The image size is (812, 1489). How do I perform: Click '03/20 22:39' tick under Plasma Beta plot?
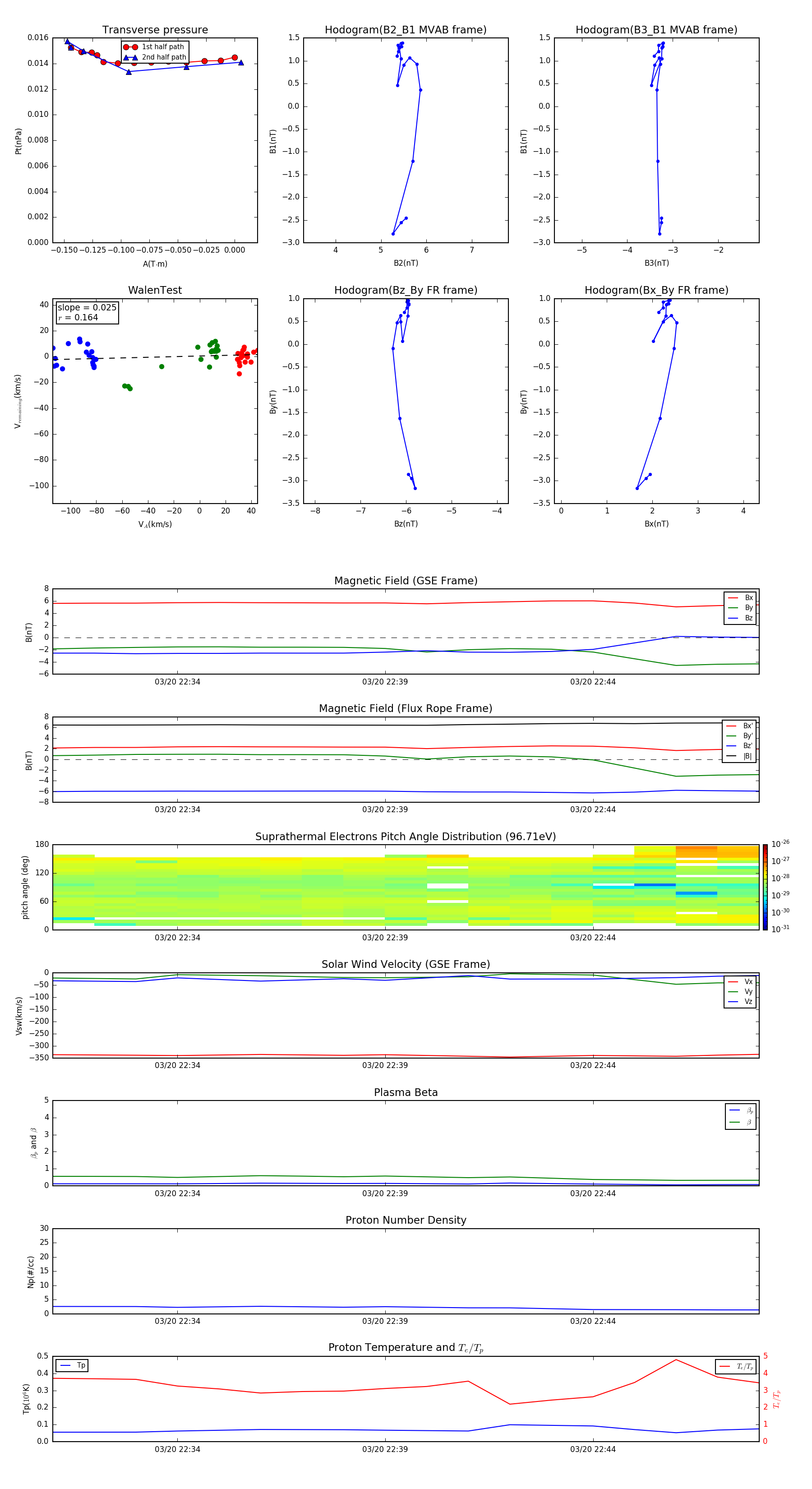pyautogui.click(x=385, y=1193)
